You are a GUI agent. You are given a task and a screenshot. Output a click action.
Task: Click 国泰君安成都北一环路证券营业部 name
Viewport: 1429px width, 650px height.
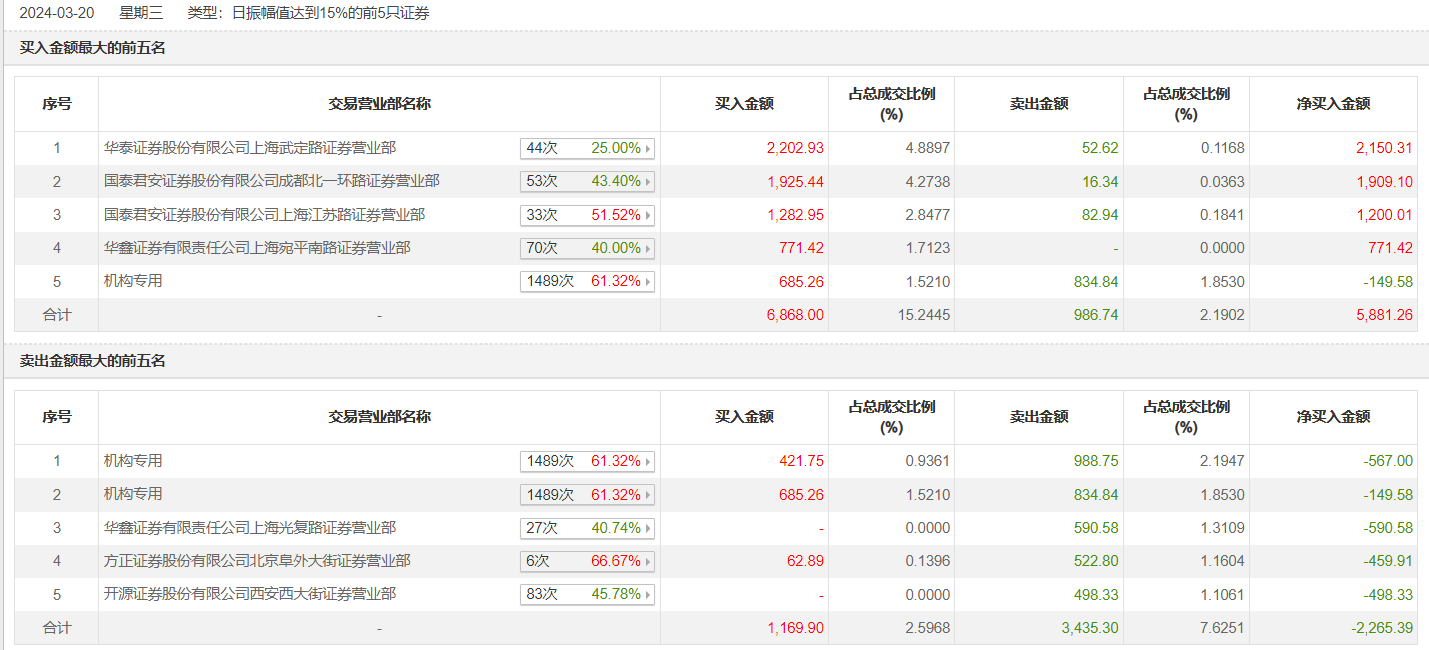click(x=271, y=181)
